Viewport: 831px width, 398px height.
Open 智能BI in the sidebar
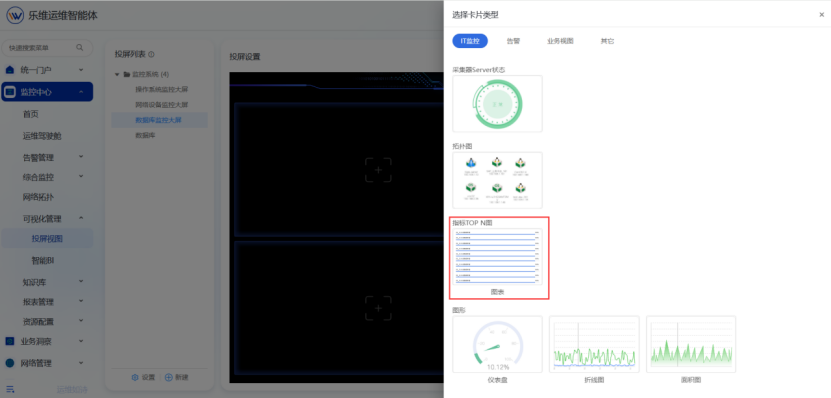43,261
